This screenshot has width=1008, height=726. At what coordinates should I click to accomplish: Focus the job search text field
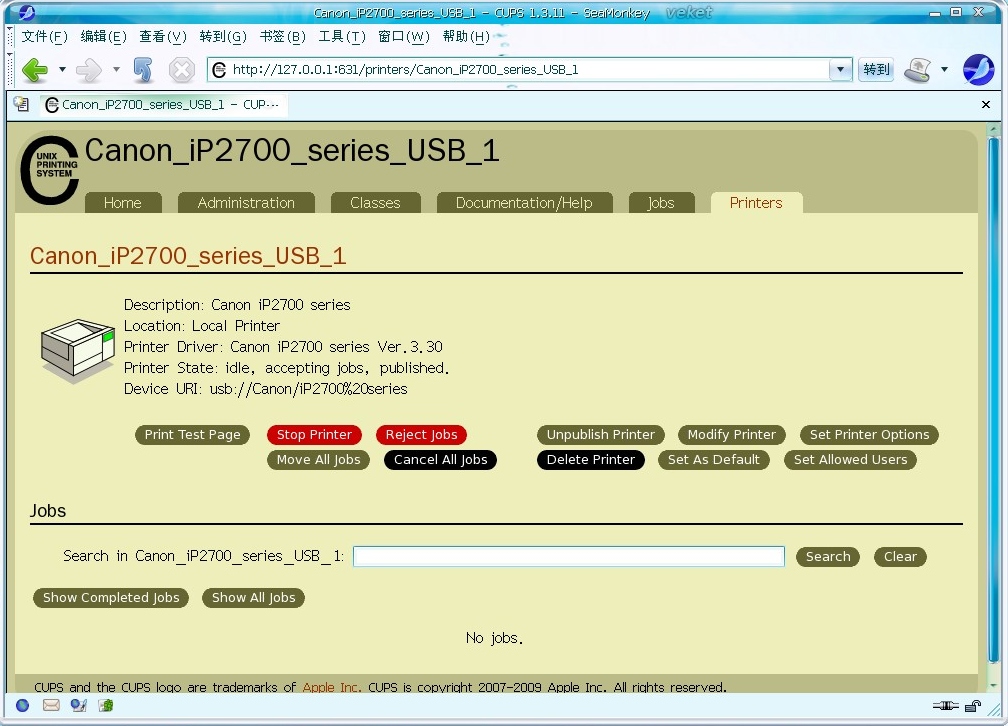pos(569,556)
